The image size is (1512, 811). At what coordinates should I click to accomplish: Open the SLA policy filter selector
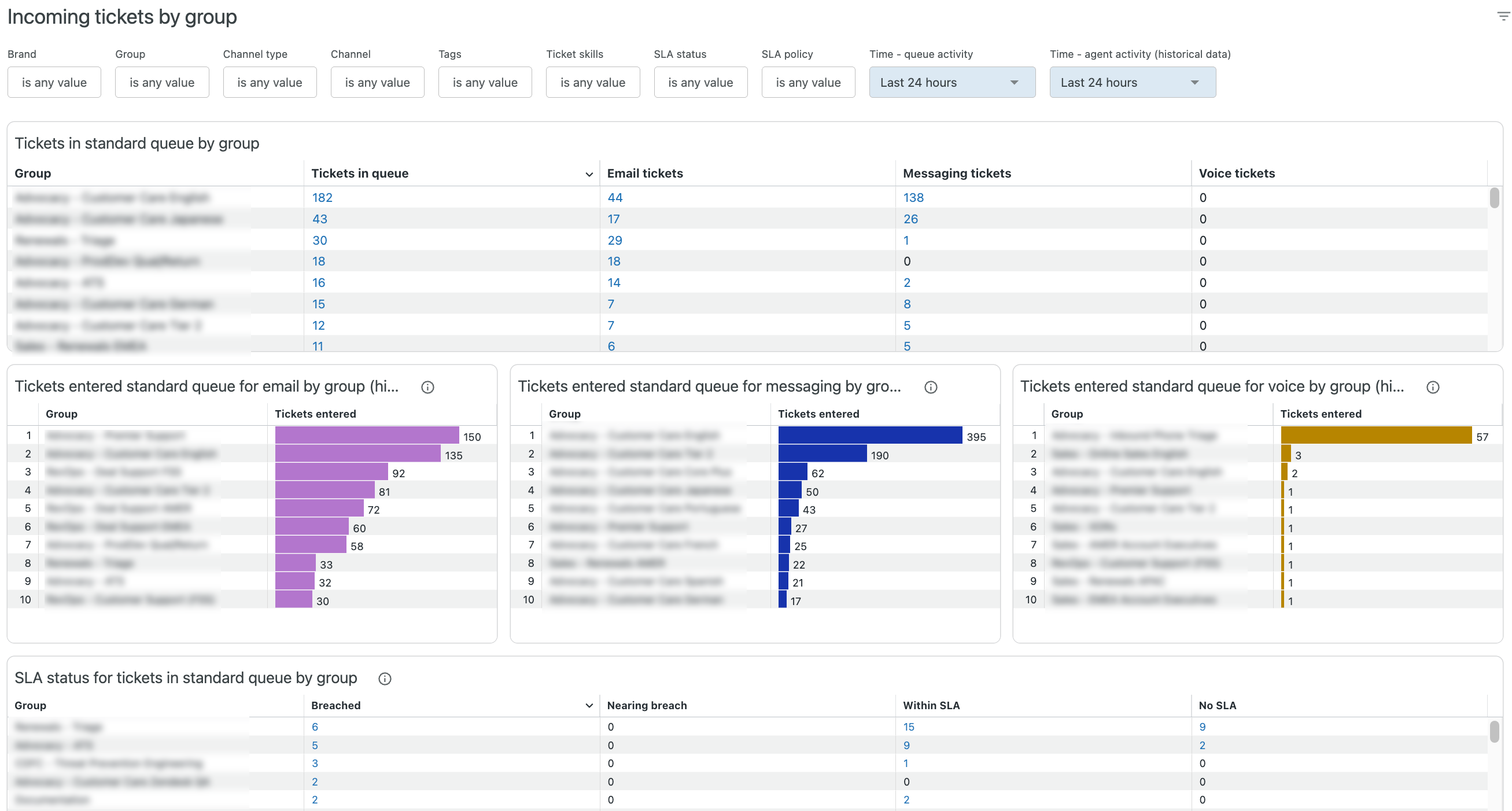tap(807, 83)
